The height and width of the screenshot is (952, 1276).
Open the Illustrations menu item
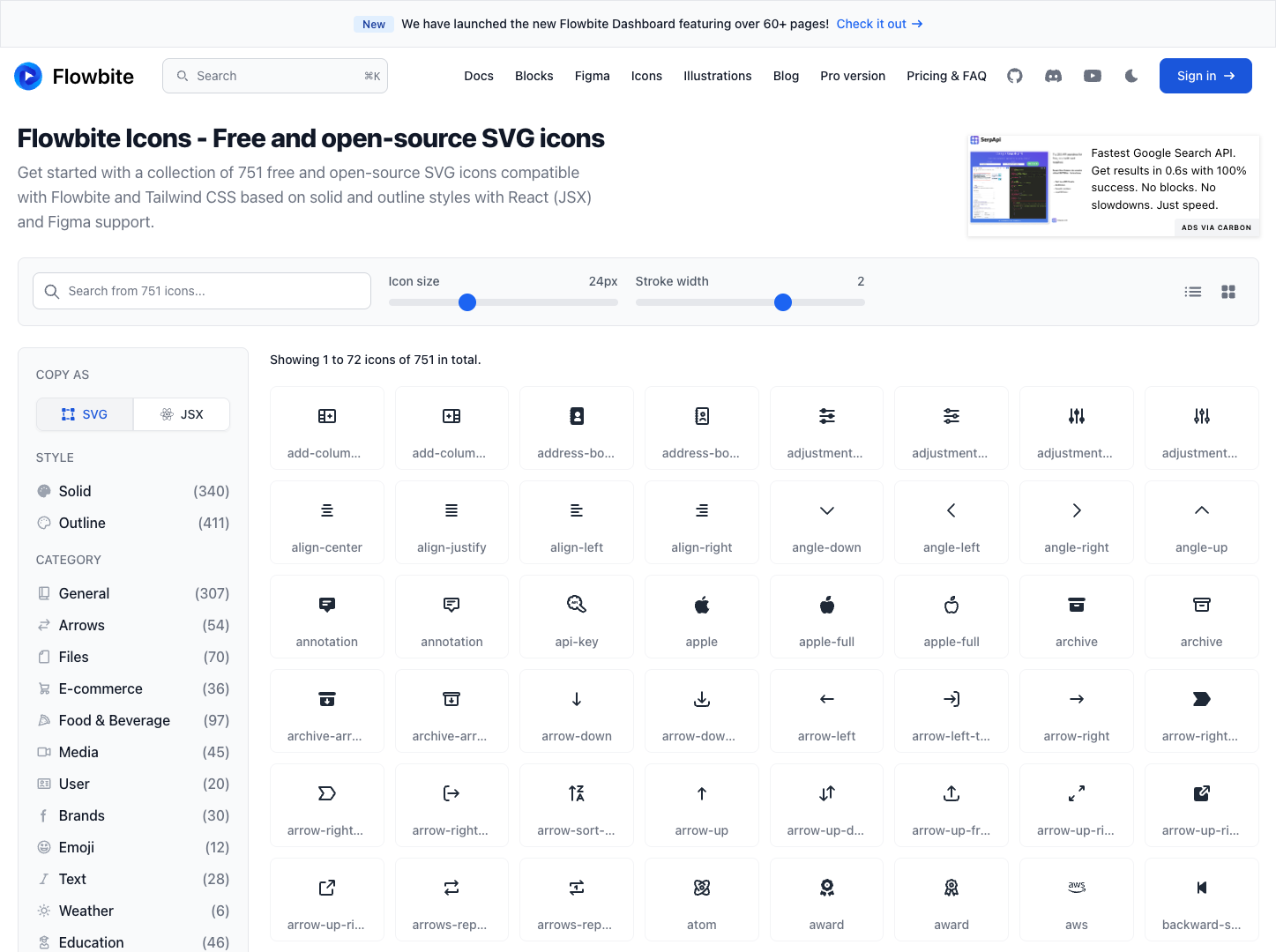click(717, 76)
